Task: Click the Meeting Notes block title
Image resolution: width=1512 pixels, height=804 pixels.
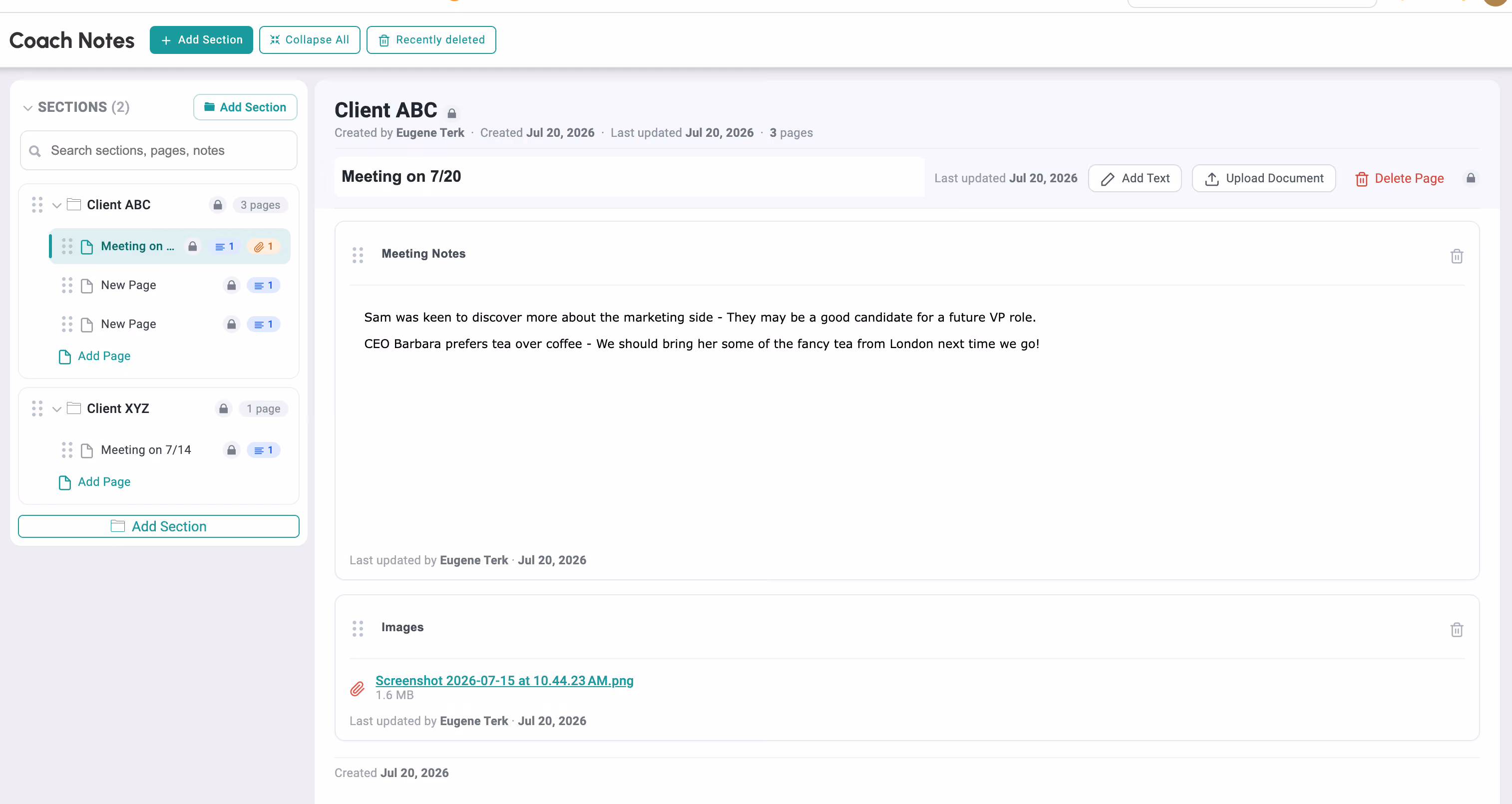Action: coord(423,254)
